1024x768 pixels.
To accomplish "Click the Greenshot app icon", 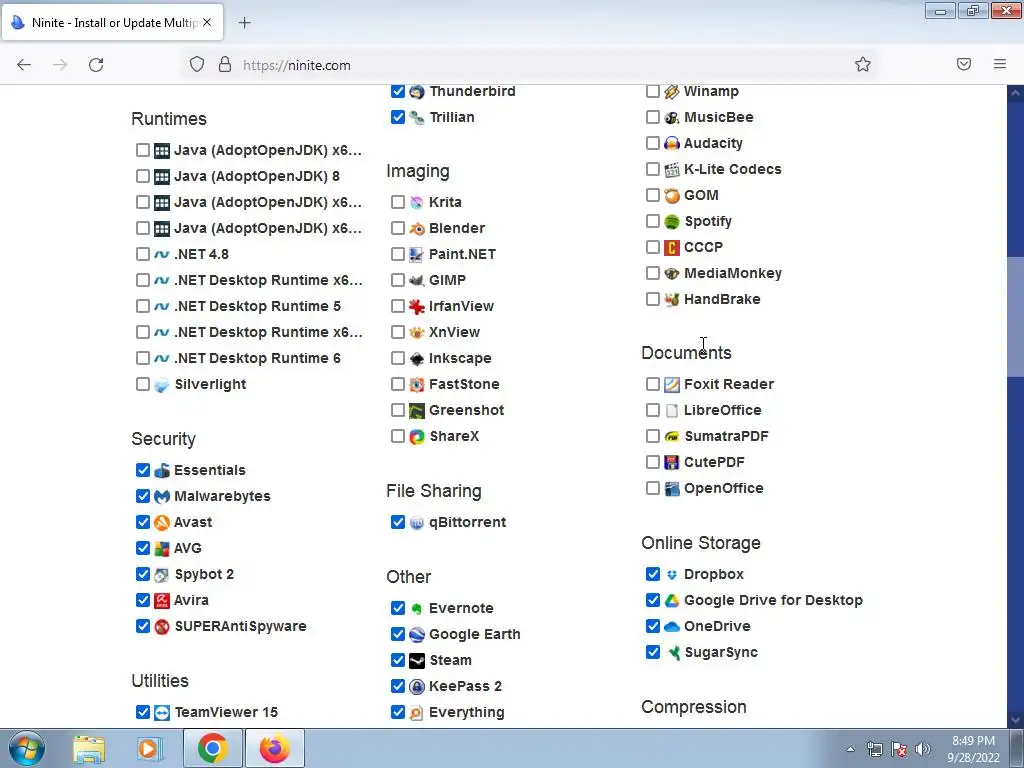I will [417, 411].
